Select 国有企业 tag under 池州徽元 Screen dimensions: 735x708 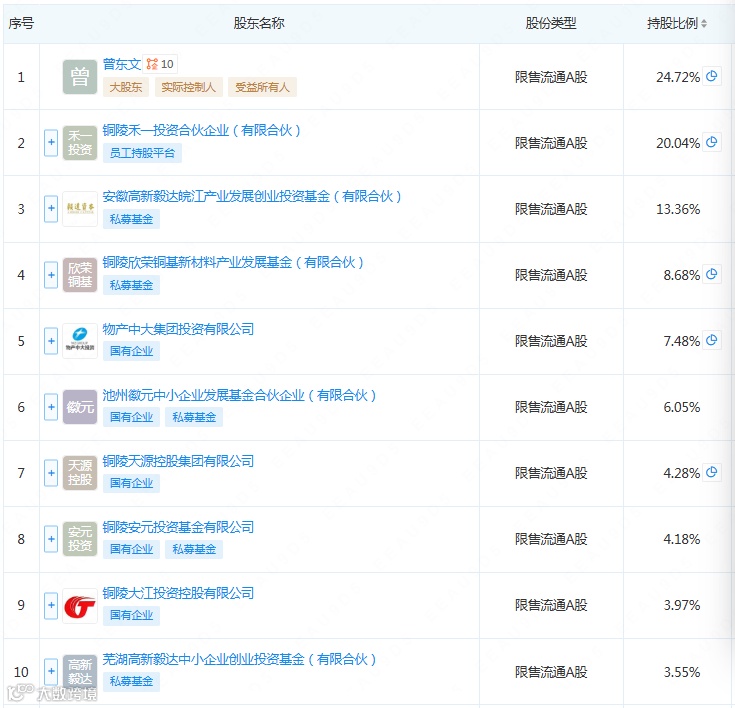pos(131,417)
